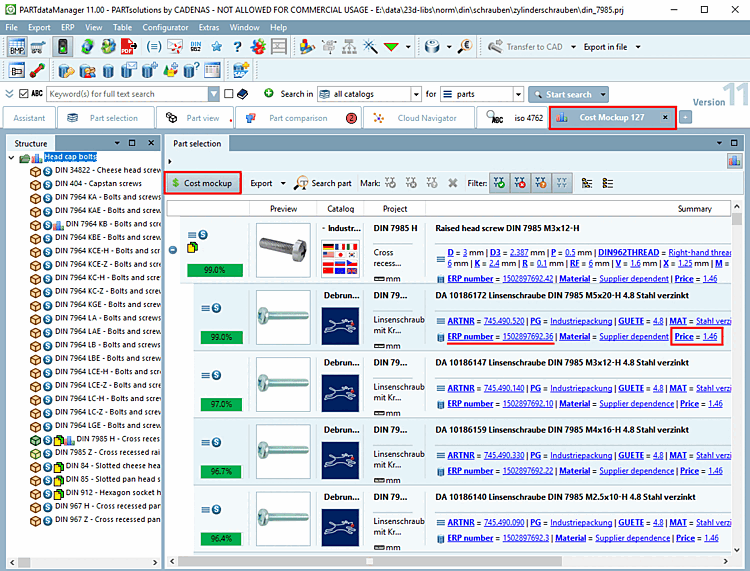Open the Configurator menu
This screenshot has height=571, width=750.
[x=165, y=27]
